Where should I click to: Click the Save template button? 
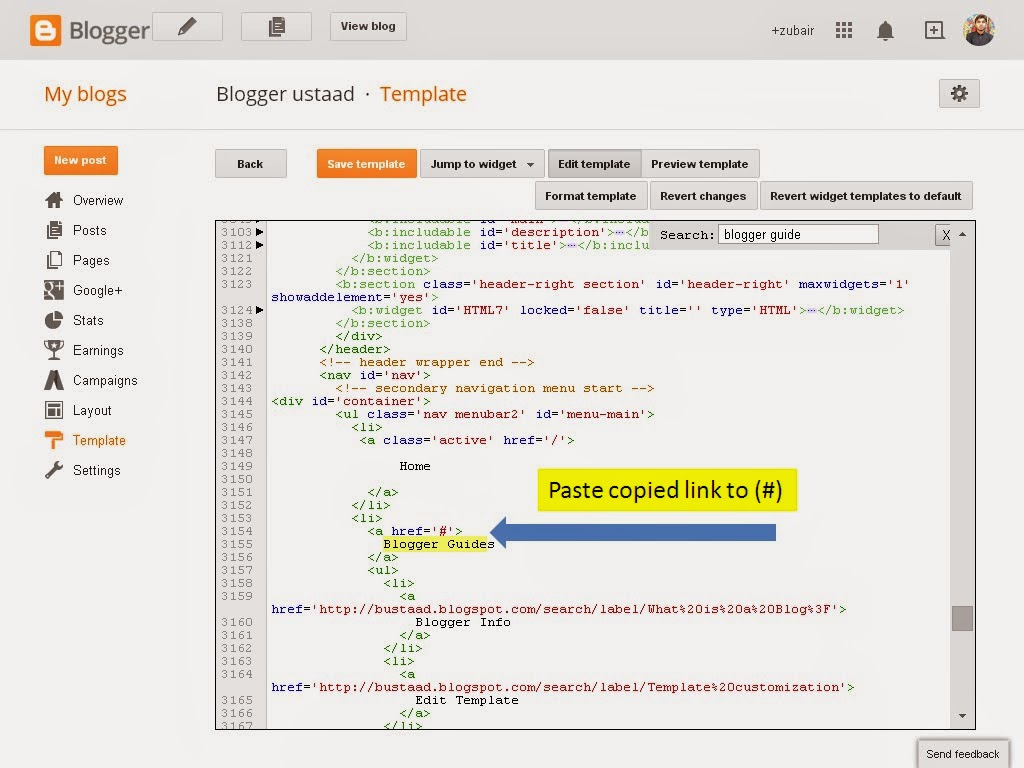click(x=366, y=164)
